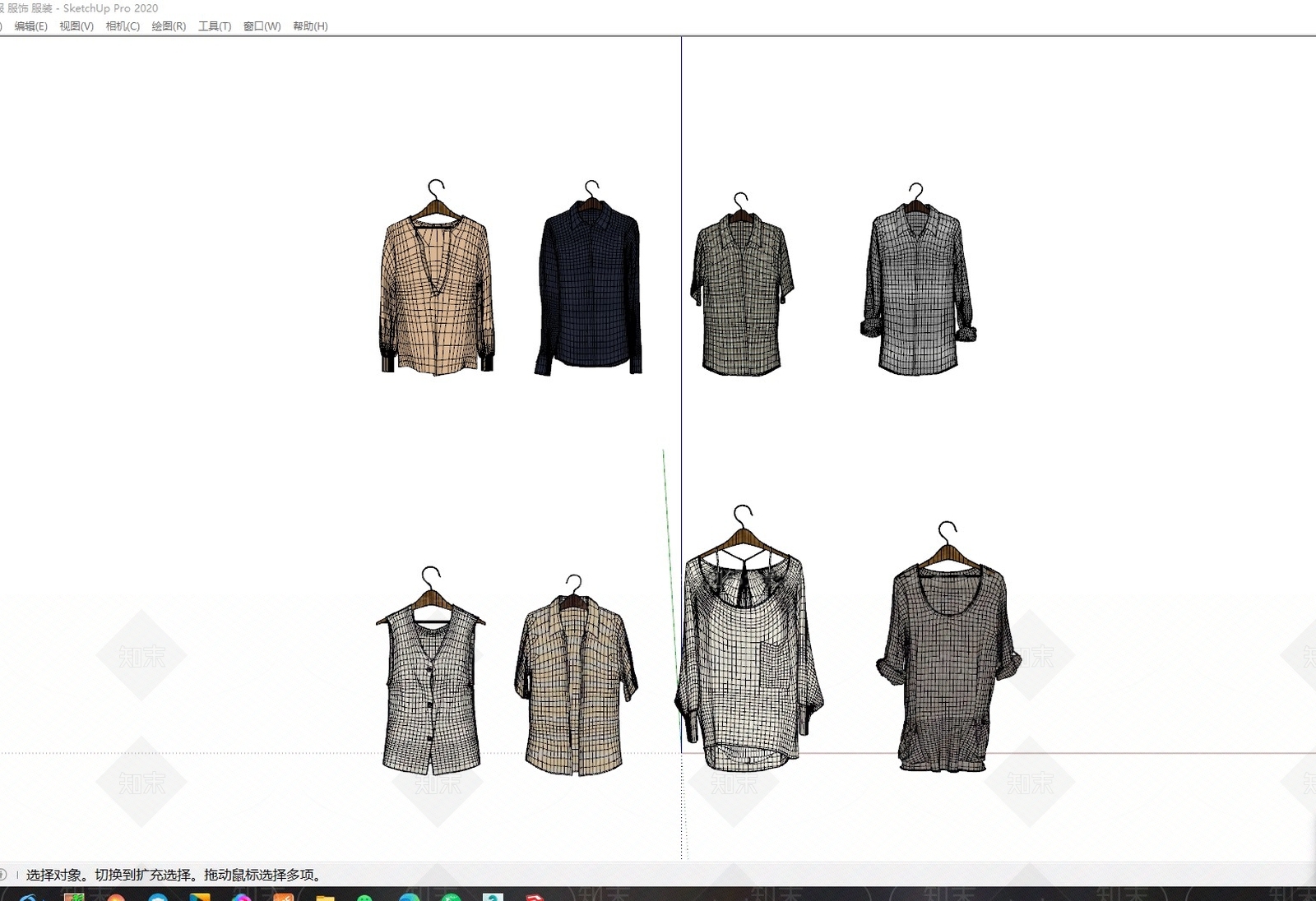Viewport: 1316px width, 901px height.
Task: Select the dark navy long-sleeve shirt model
Action: coord(589,280)
